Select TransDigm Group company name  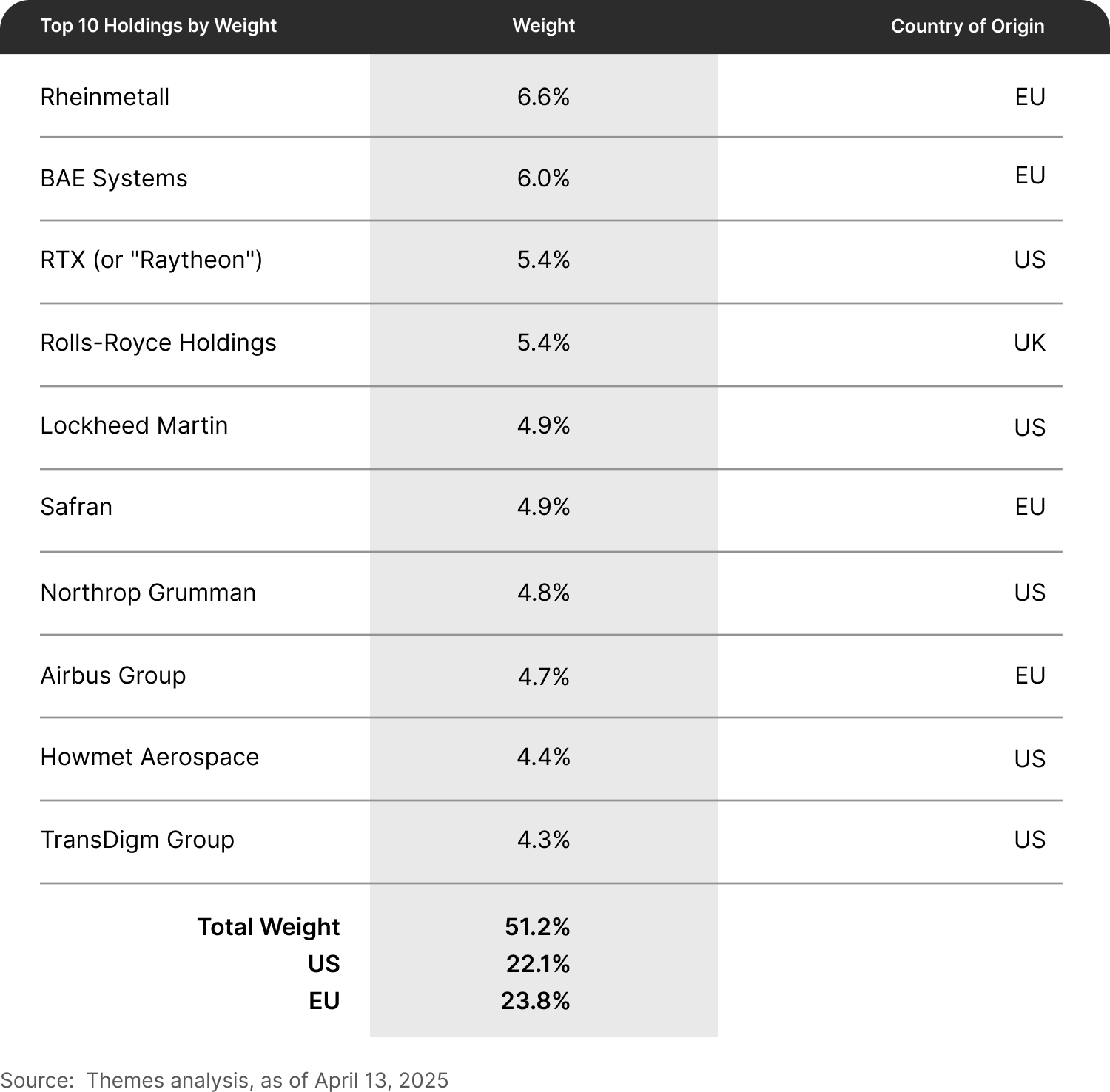[138, 840]
